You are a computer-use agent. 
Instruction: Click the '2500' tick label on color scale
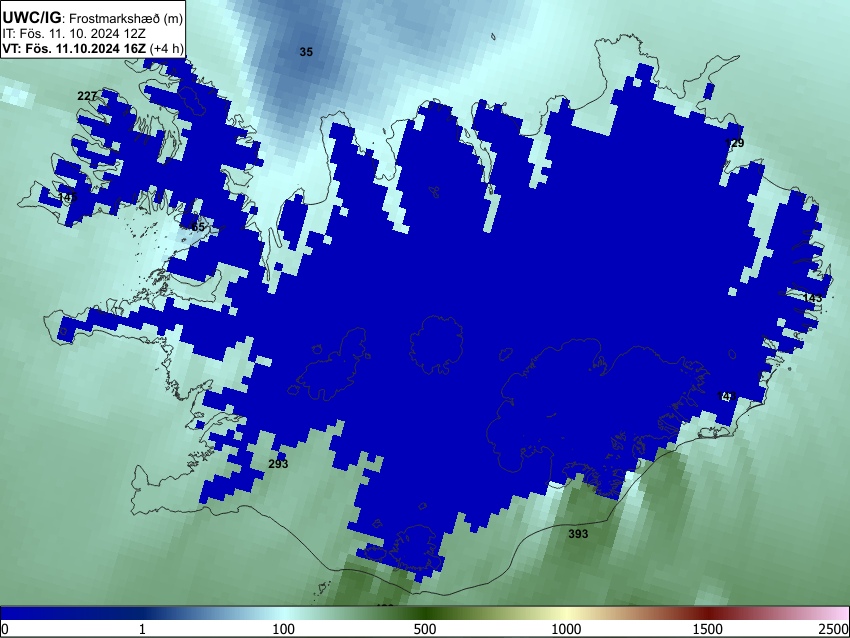[x=835, y=629]
